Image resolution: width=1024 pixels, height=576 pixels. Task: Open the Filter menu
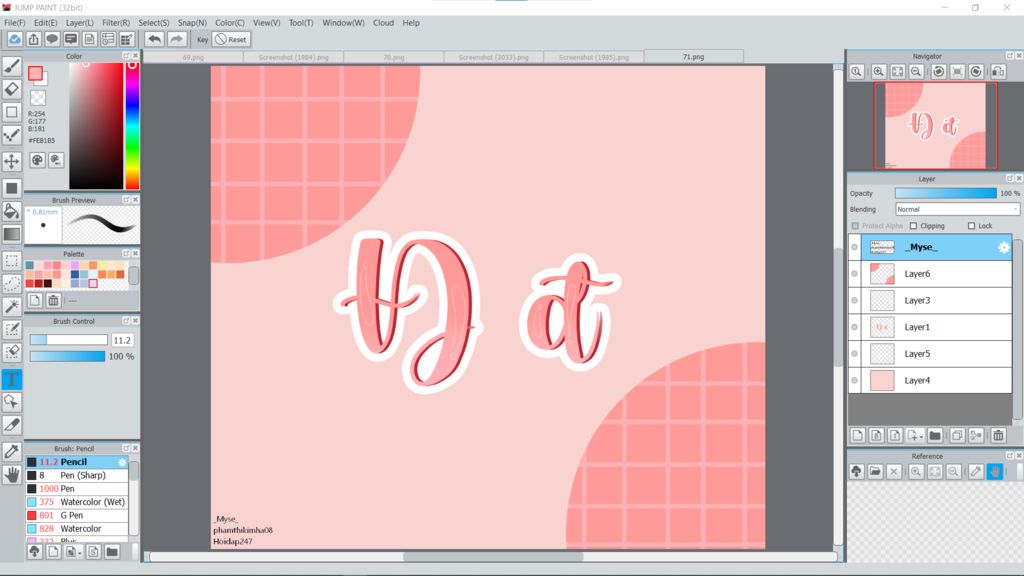(x=116, y=23)
